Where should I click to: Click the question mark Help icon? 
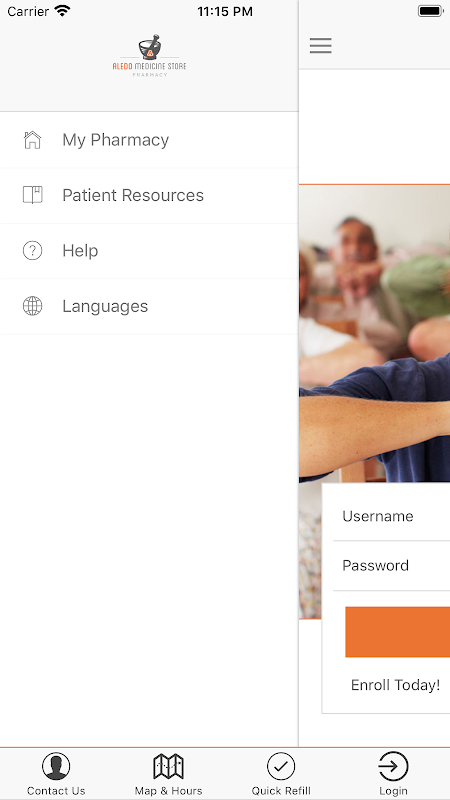[x=32, y=251]
